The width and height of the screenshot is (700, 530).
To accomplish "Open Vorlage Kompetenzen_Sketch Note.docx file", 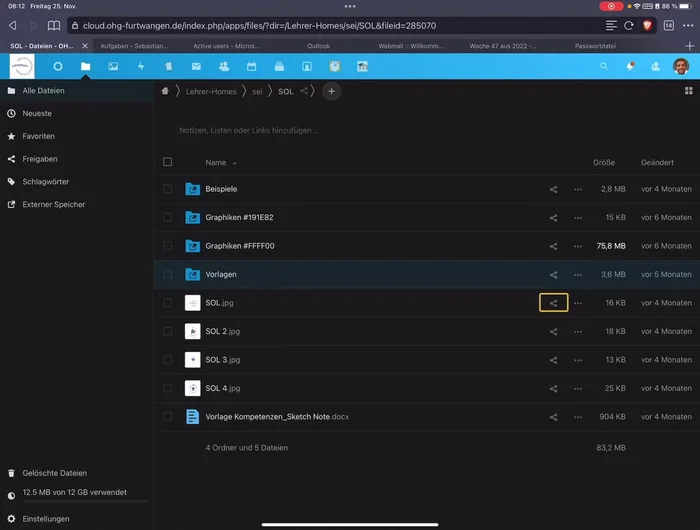I will pos(277,417).
